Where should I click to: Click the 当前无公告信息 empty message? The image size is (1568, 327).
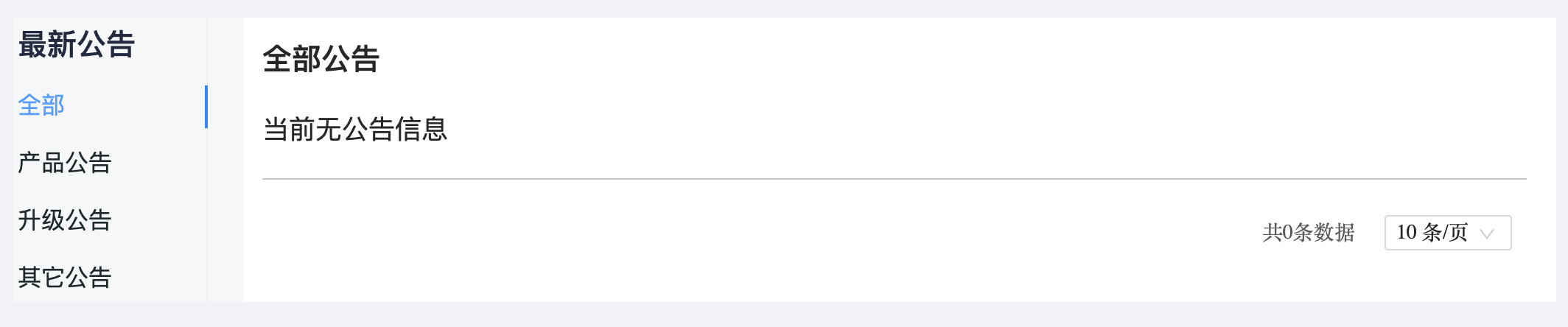click(x=355, y=130)
